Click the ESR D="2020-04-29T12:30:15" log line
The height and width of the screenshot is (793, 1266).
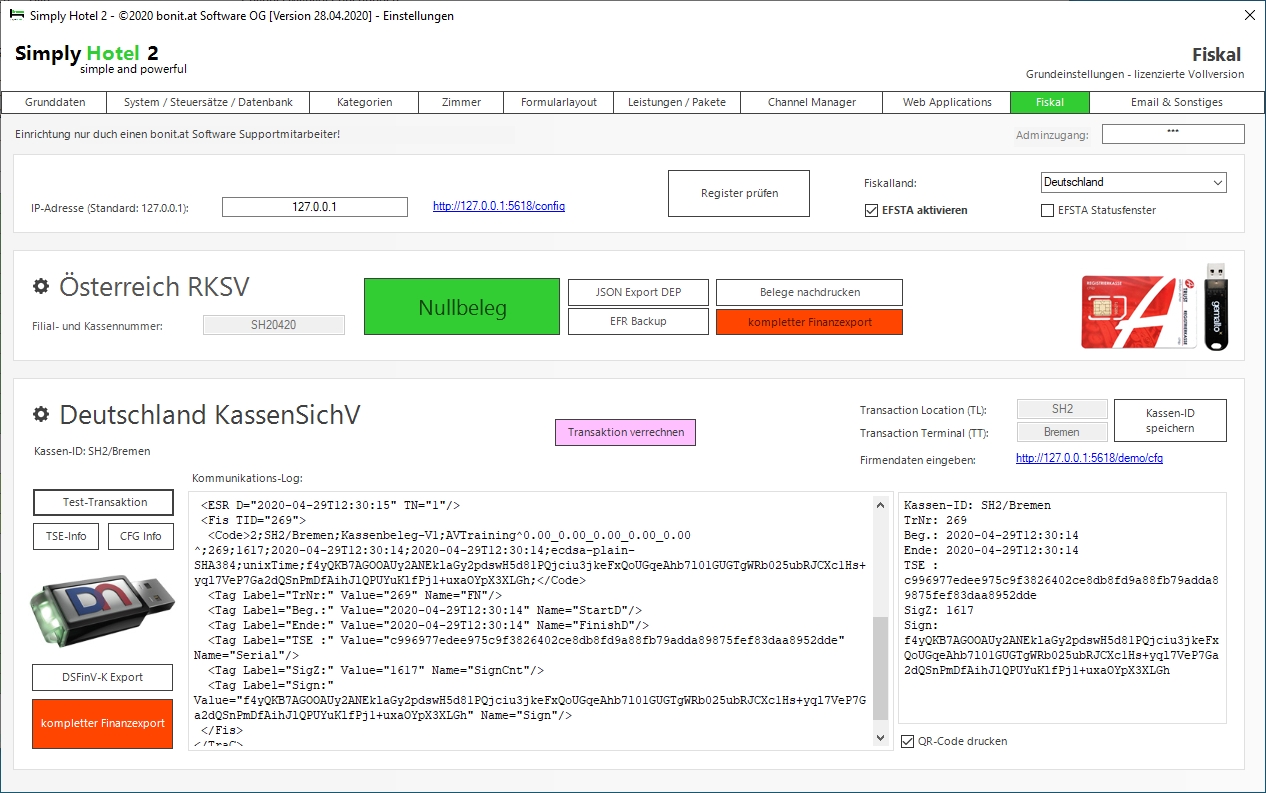[x=330, y=505]
